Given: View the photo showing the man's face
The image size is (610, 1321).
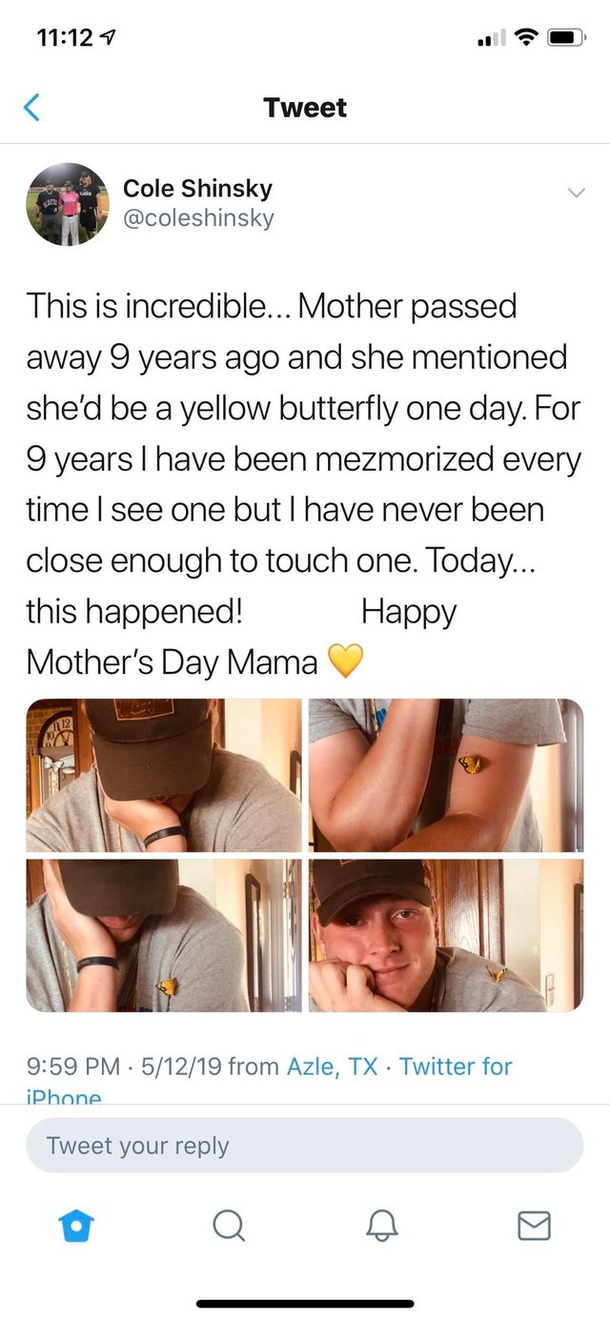Looking at the screenshot, I should 446,935.
